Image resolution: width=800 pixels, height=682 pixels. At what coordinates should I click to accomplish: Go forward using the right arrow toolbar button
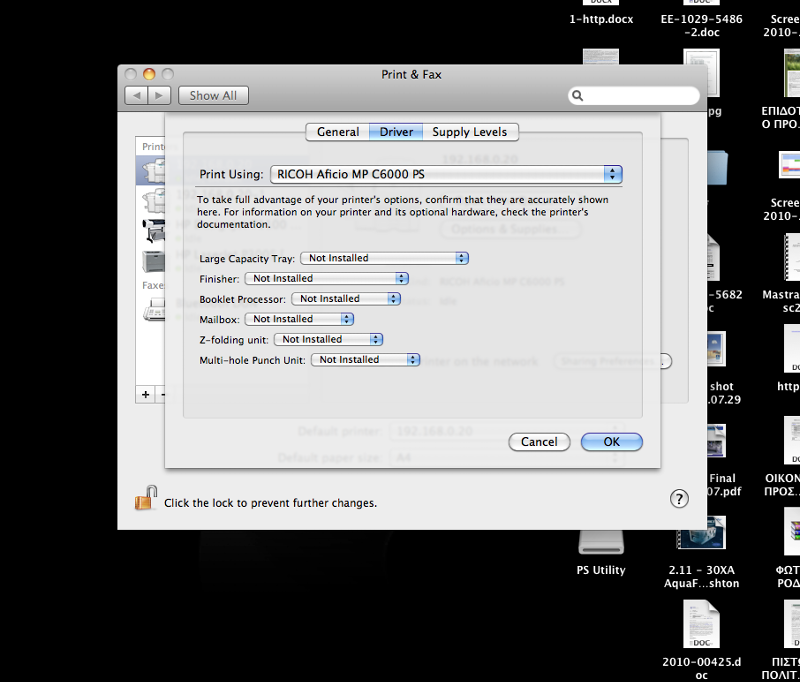[x=159, y=95]
